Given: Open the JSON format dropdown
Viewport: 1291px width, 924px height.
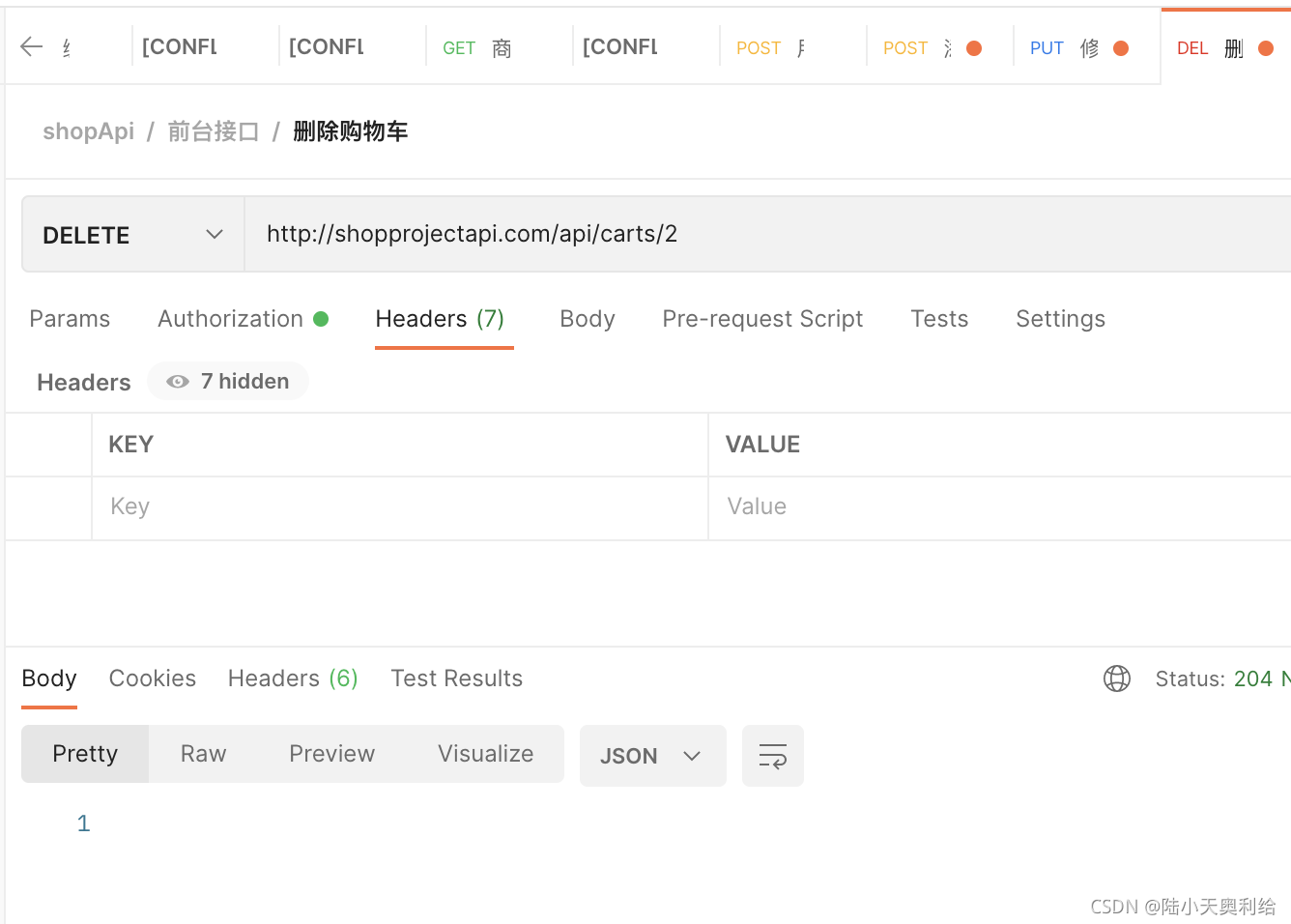Looking at the screenshot, I should click(652, 756).
